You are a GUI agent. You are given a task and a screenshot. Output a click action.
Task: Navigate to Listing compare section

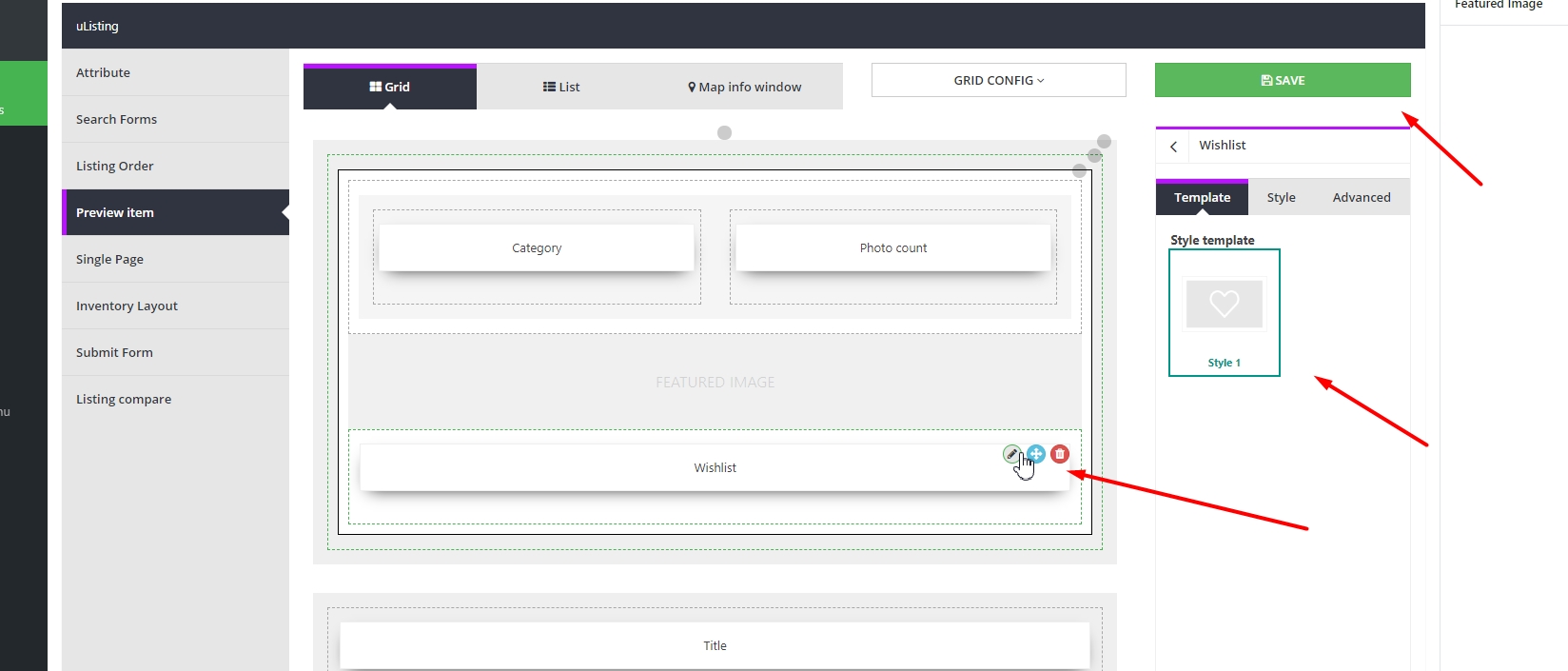[124, 399]
